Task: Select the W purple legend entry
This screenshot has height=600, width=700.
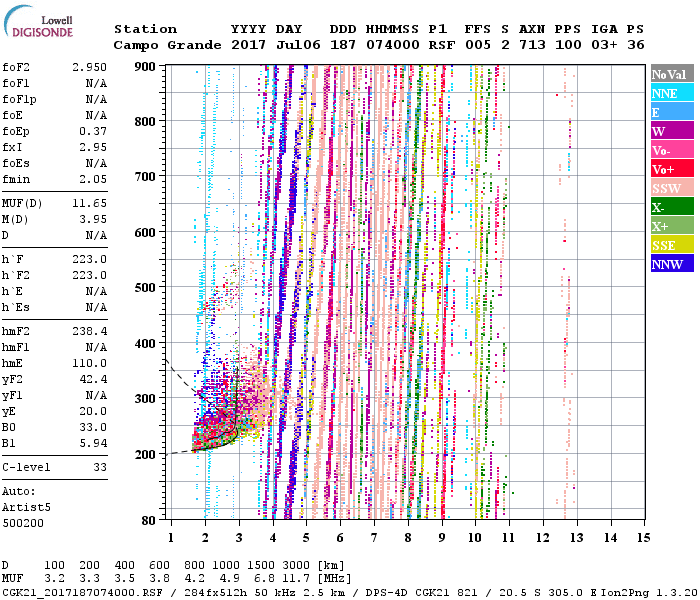Action: (x=672, y=131)
